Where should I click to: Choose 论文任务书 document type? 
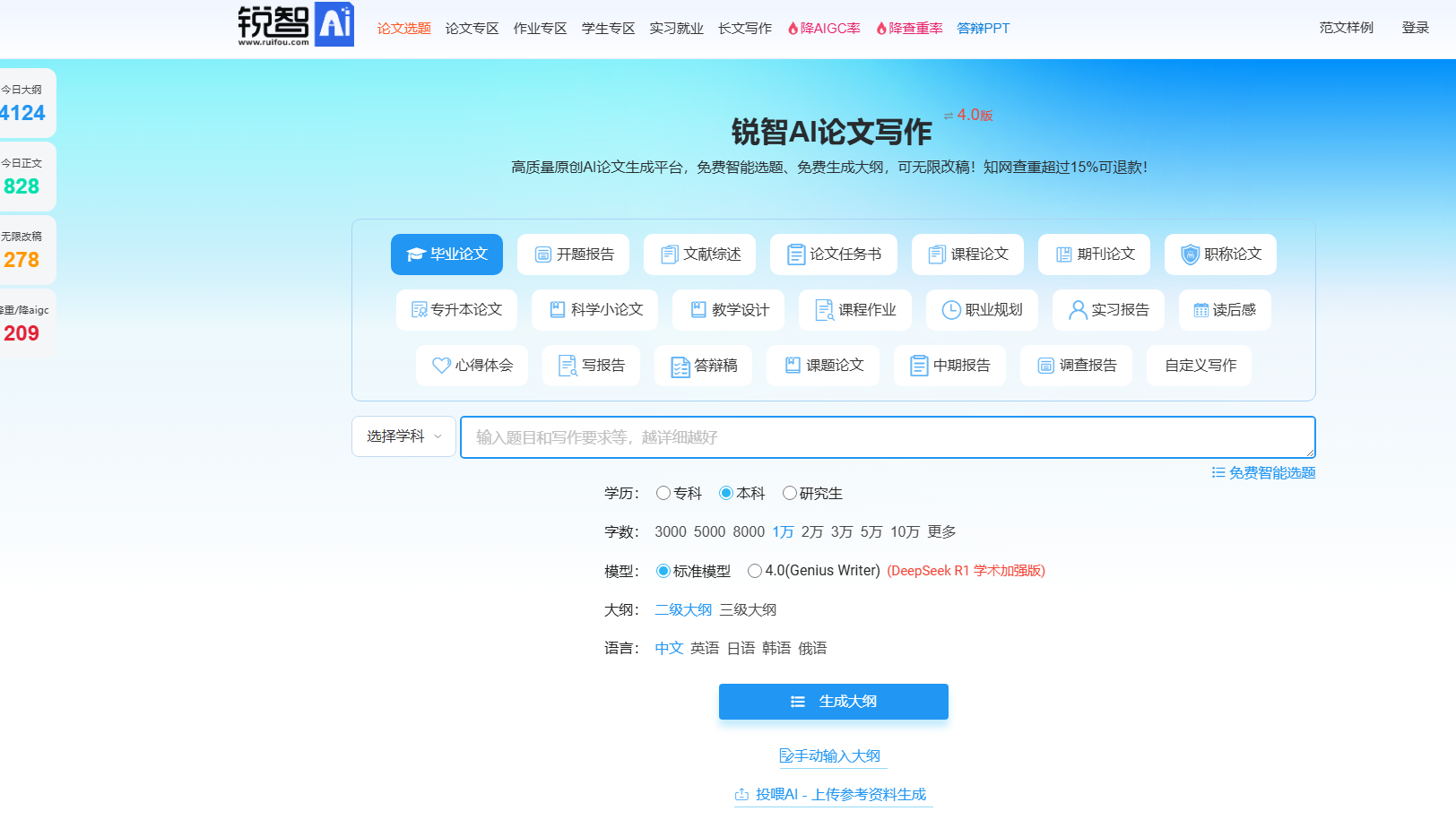click(834, 255)
